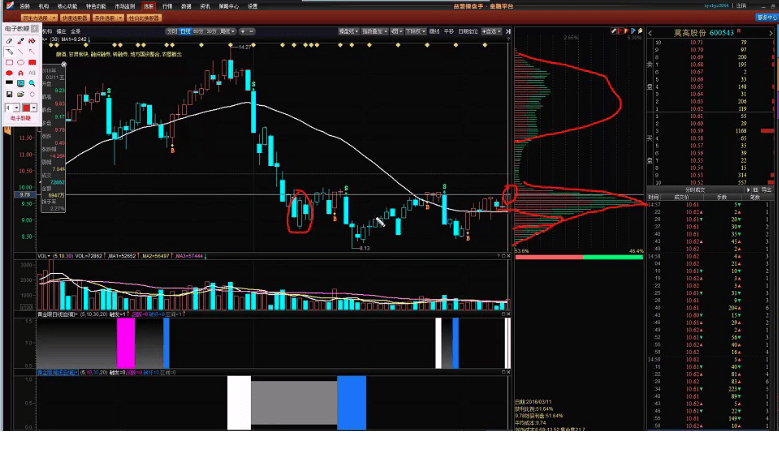The height and width of the screenshot is (454, 779).
Task: Close the drawing tool palette
Action: click(34, 29)
